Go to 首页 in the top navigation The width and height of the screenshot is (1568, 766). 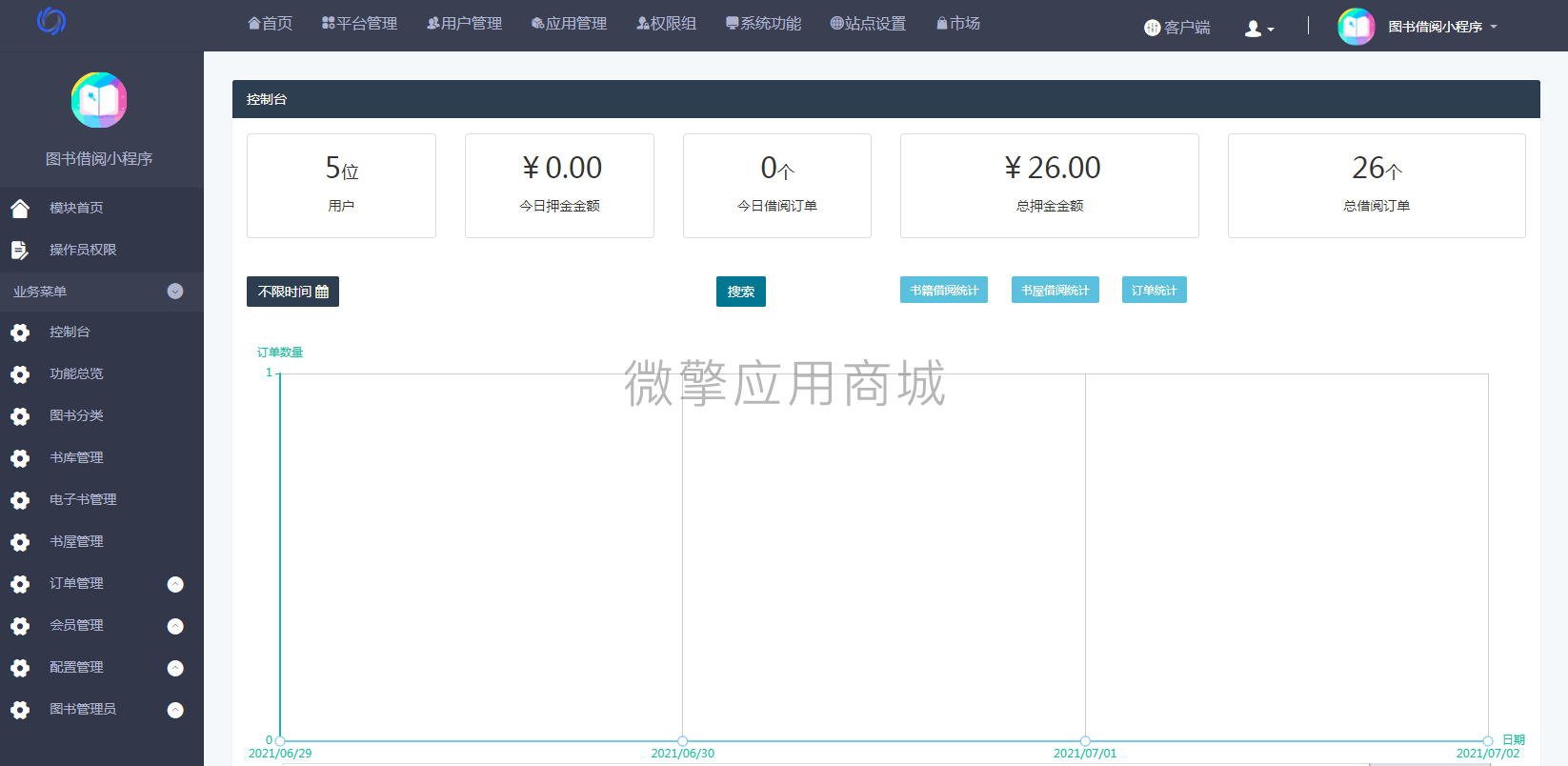277,23
